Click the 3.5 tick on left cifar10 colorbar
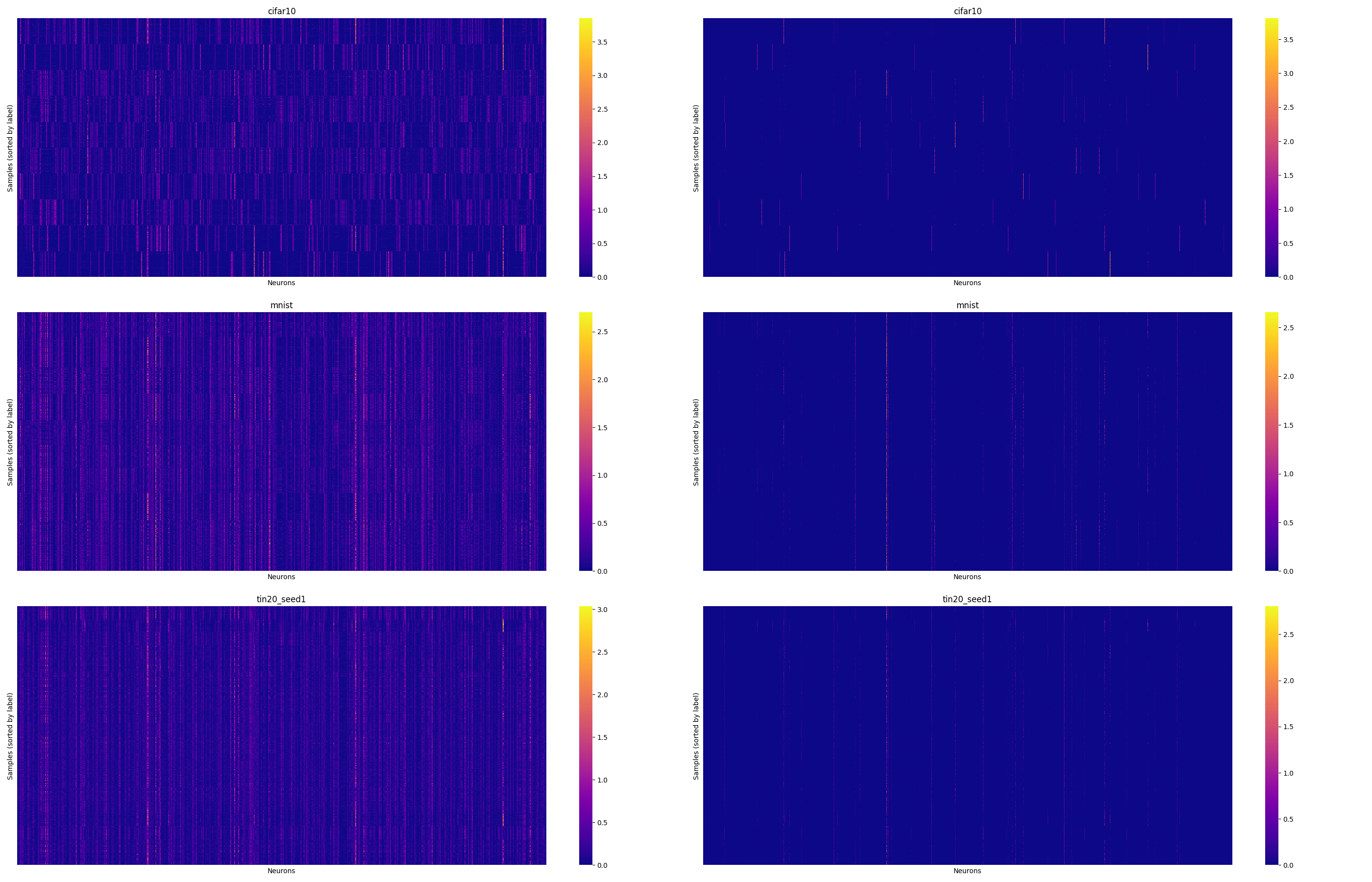Screen dimensions: 1372x882 (602, 42)
